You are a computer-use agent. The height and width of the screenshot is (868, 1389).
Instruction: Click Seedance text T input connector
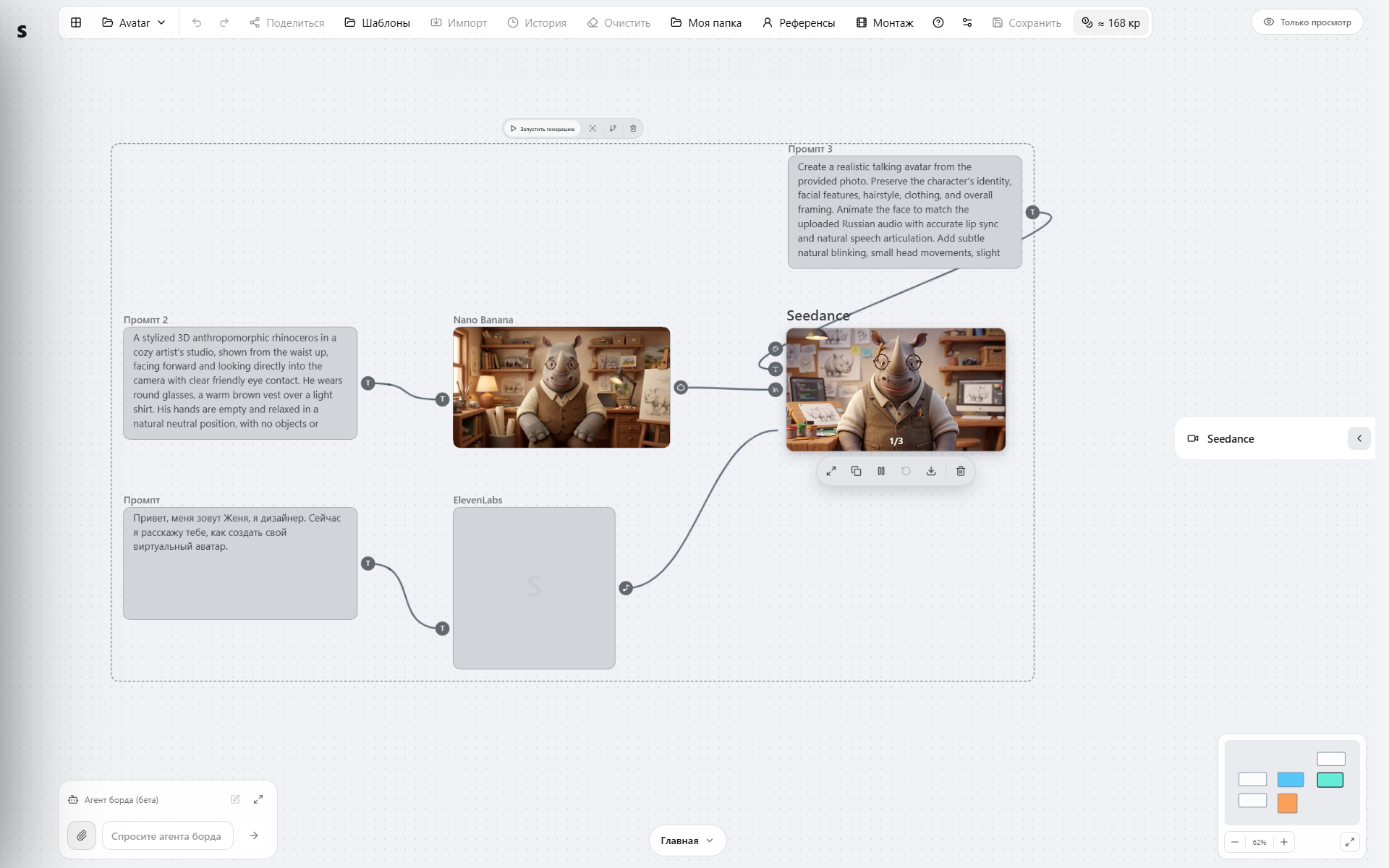tap(776, 369)
